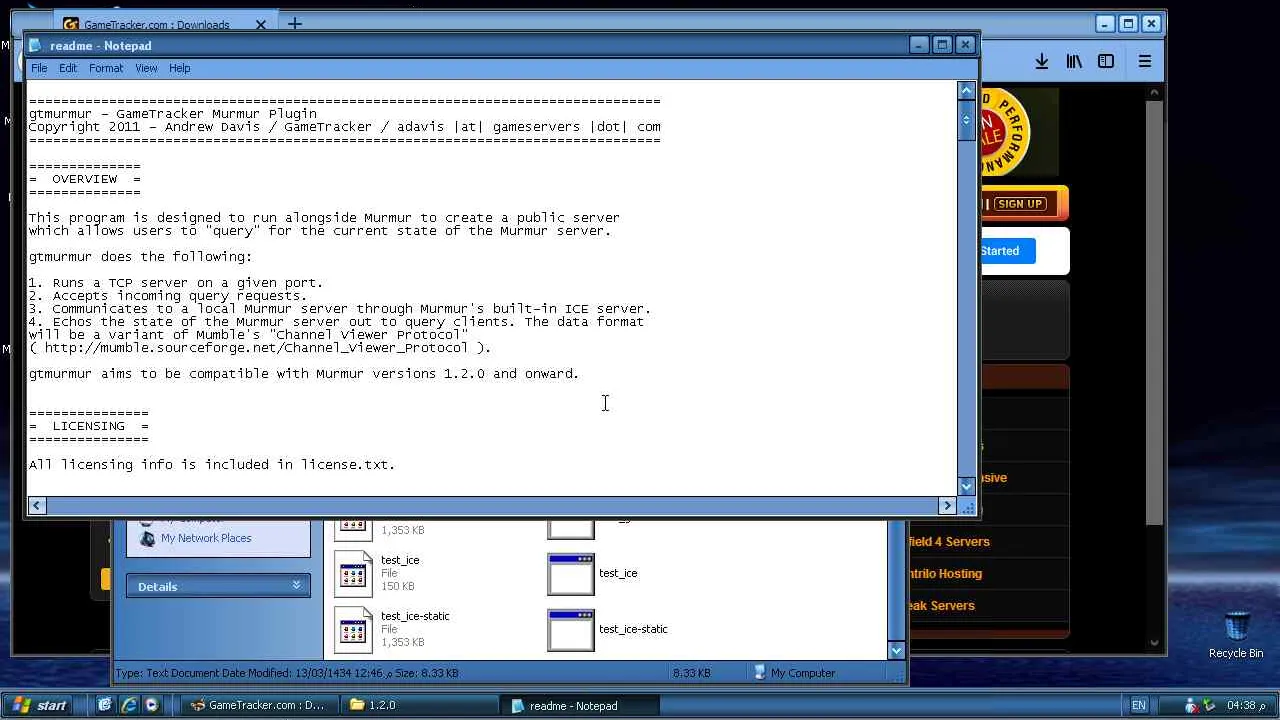Launch Internet Explorer from quick launch
The height and width of the screenshot is (720, 1280).
click(x=128, y=705)
